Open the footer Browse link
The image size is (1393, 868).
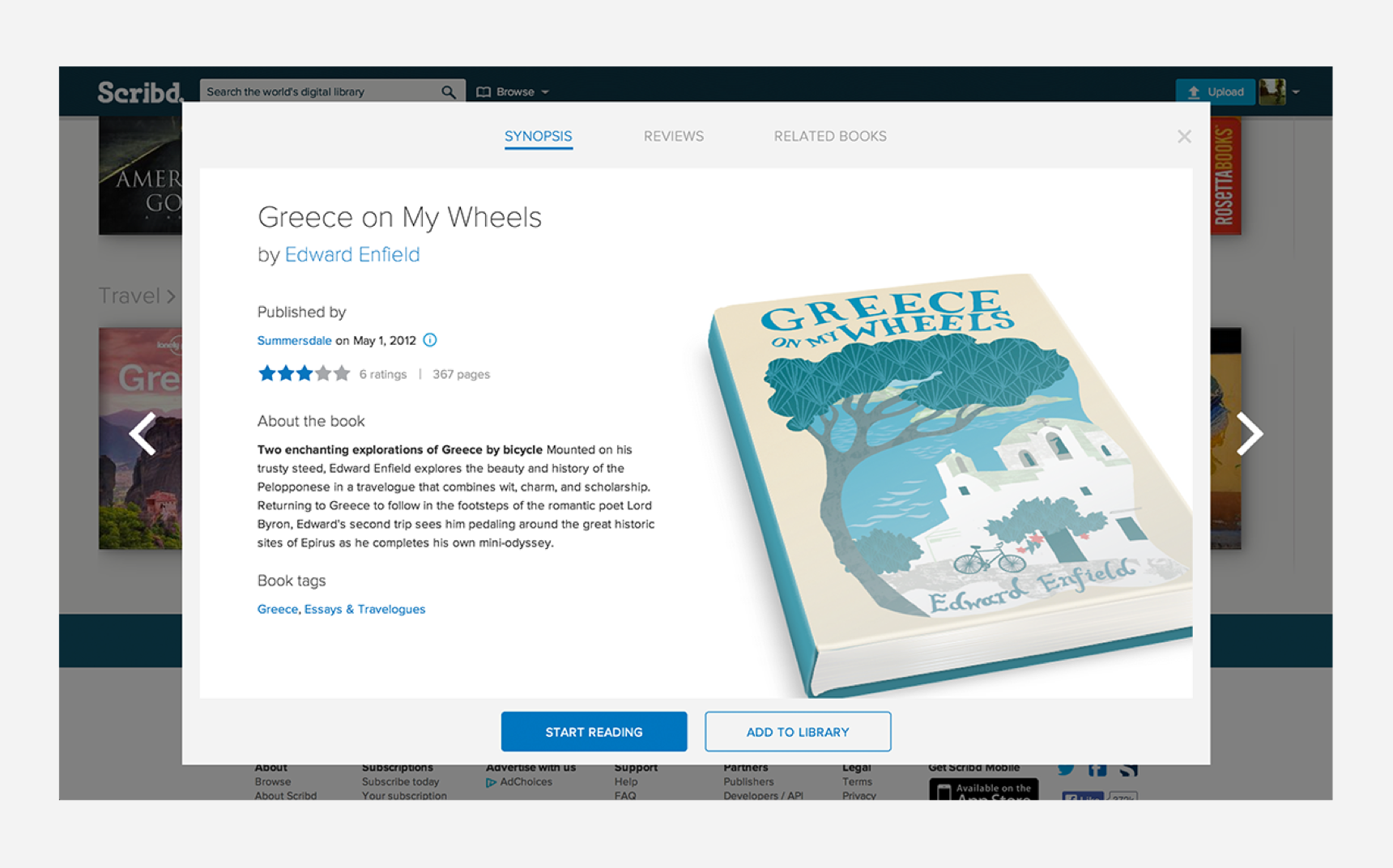click(x=272, y=782)
